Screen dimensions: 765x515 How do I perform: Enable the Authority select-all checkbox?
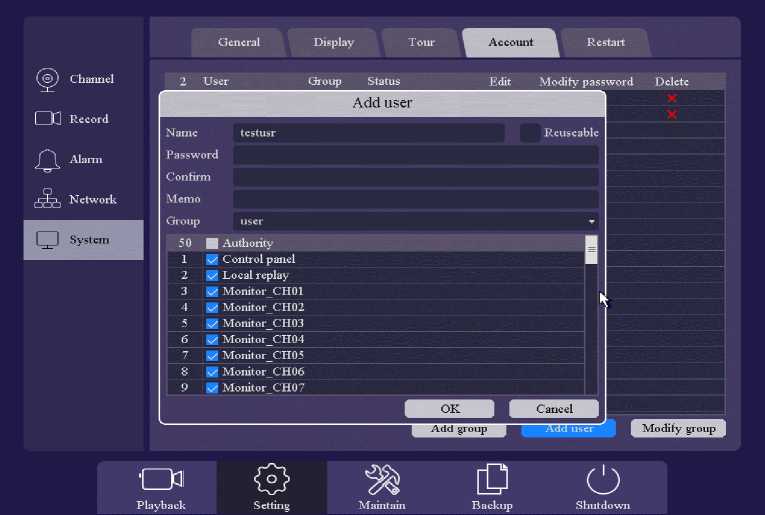click(x=212, y=244)
